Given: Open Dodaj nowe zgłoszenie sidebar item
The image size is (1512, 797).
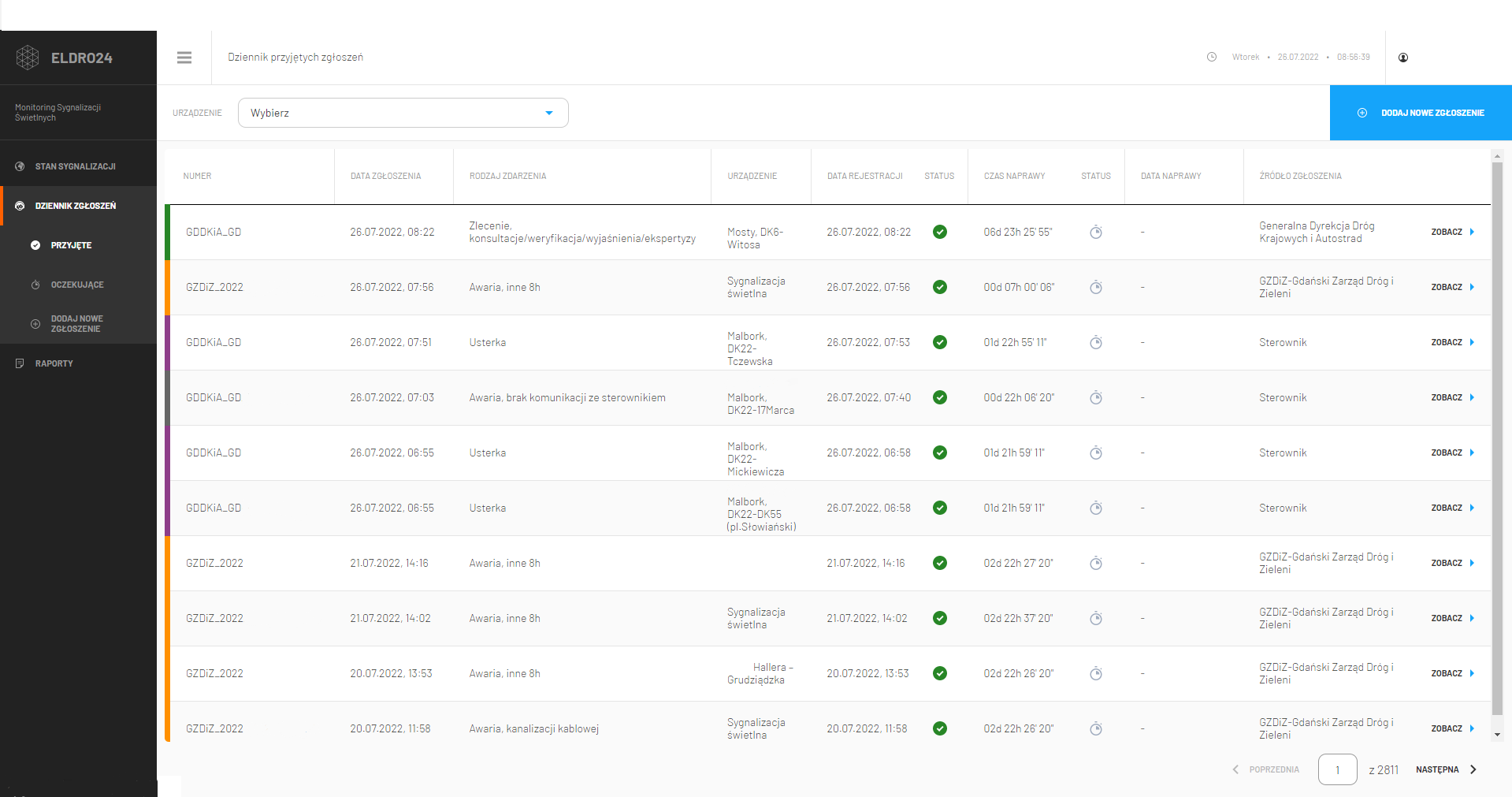Looking at the screenshot, I should point(78,324).
